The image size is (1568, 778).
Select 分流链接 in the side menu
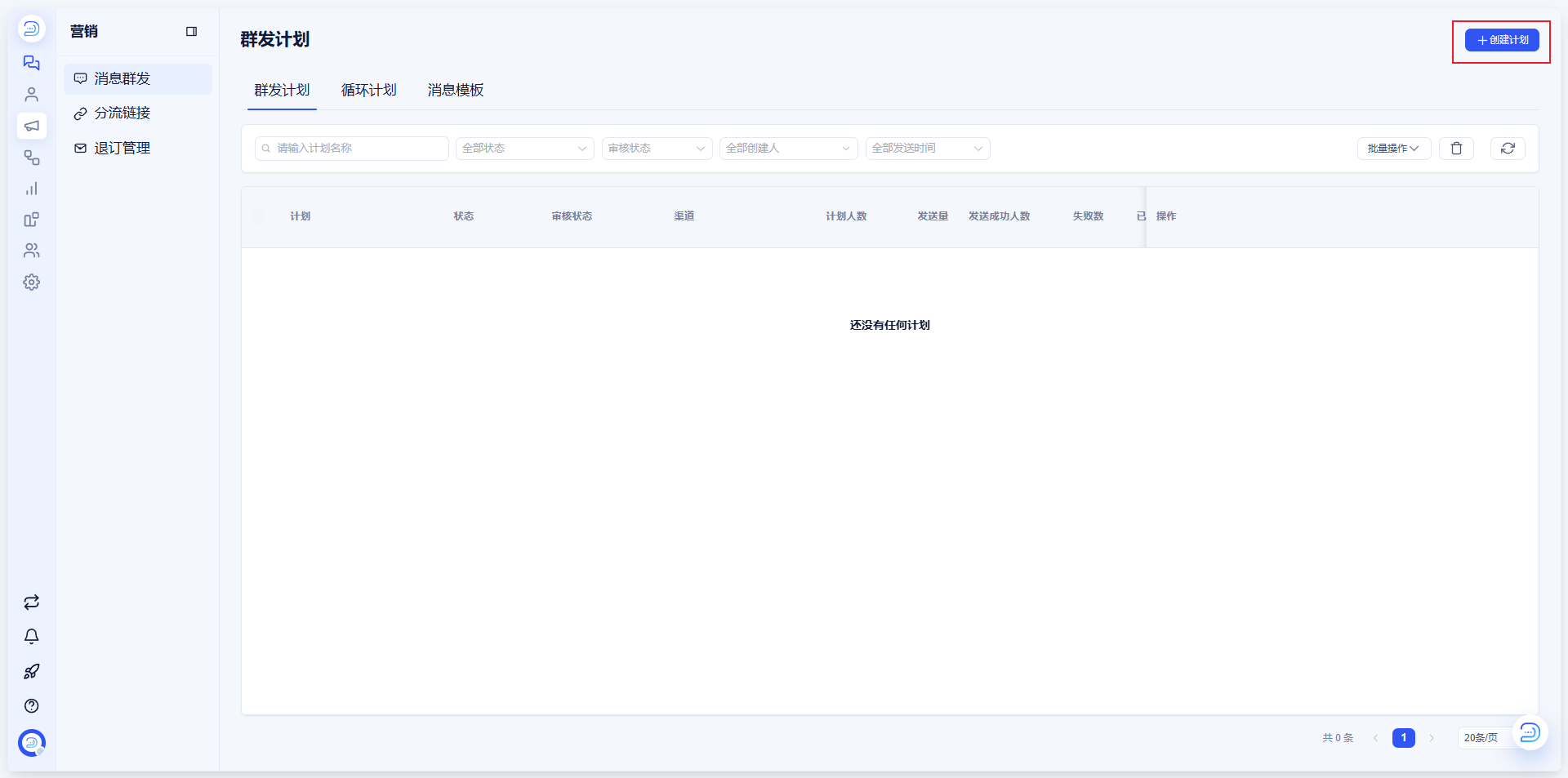(138, 113)
